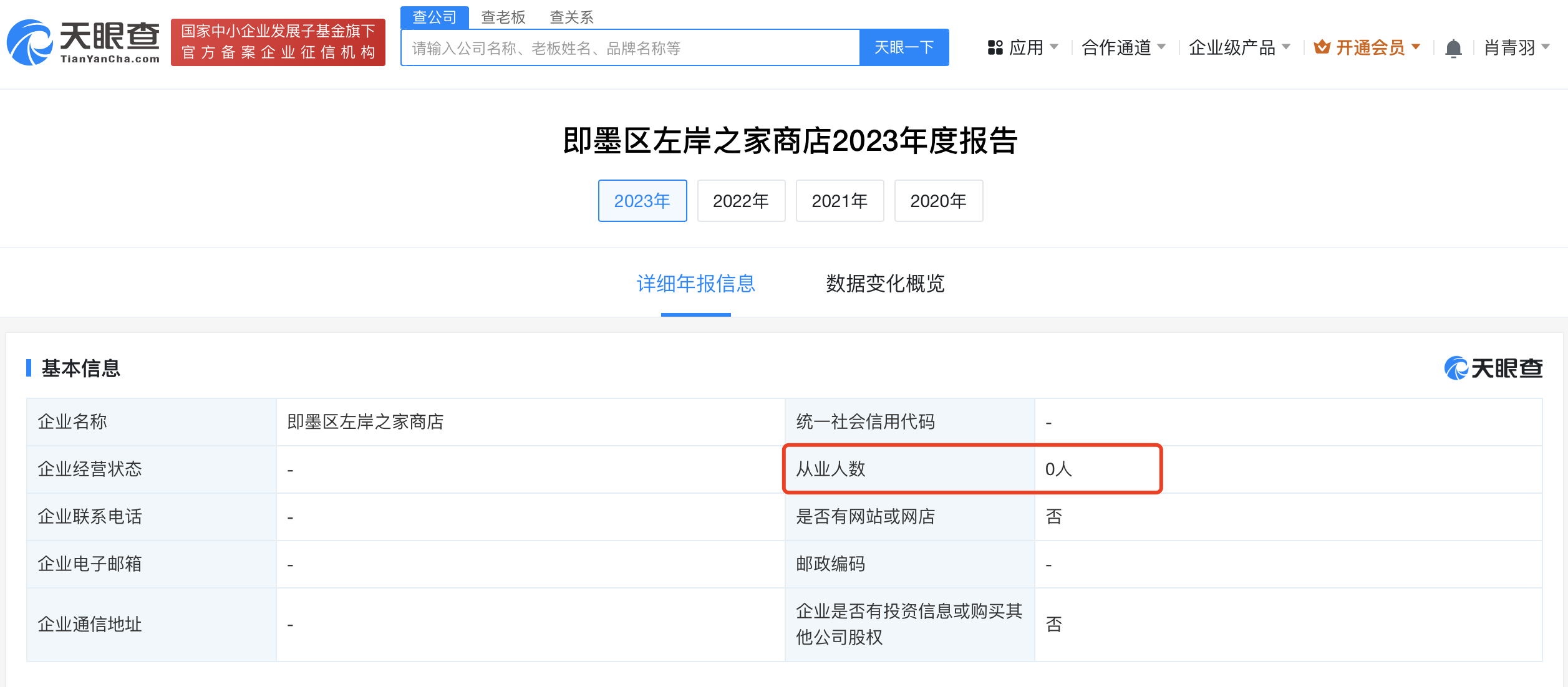
Task: Select the 详细年报信息 tab
Action: click(695, 285)
